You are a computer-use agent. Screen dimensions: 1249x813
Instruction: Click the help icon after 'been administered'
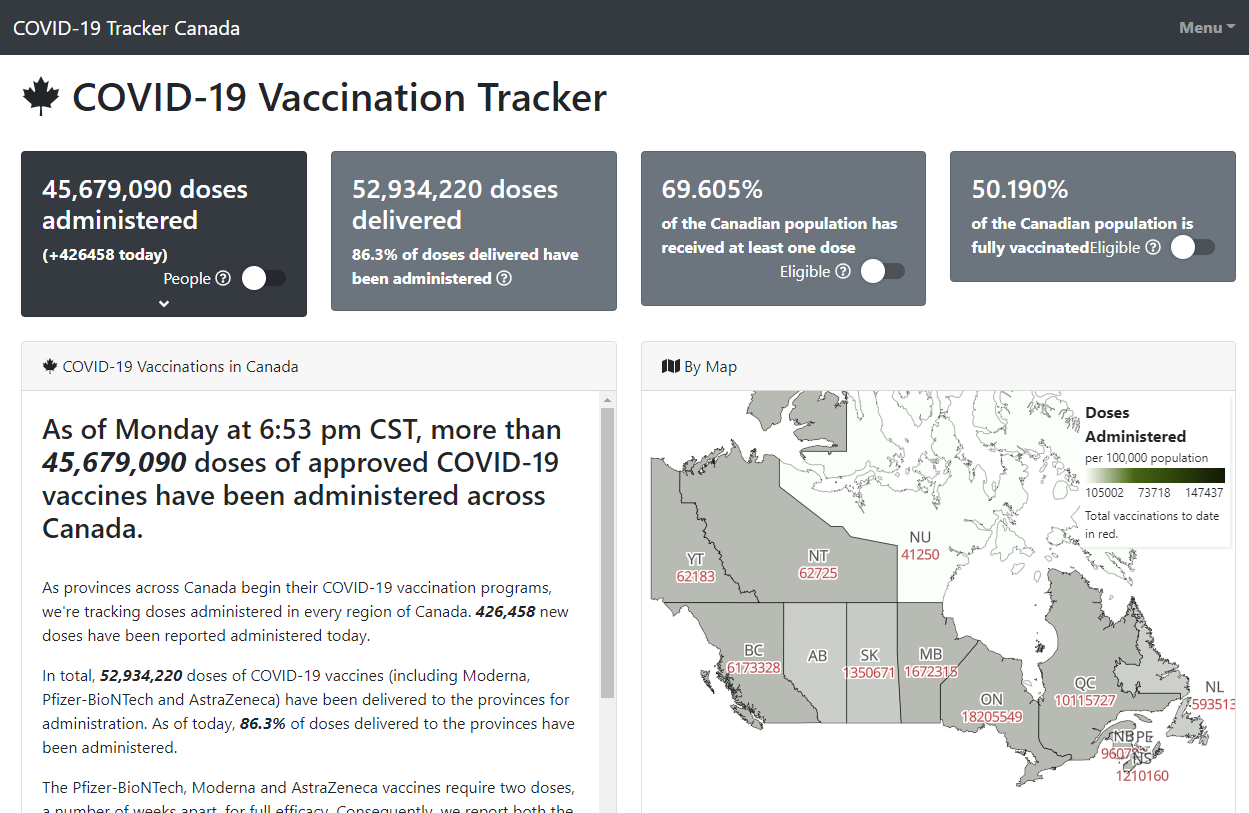tap(504, 278)
